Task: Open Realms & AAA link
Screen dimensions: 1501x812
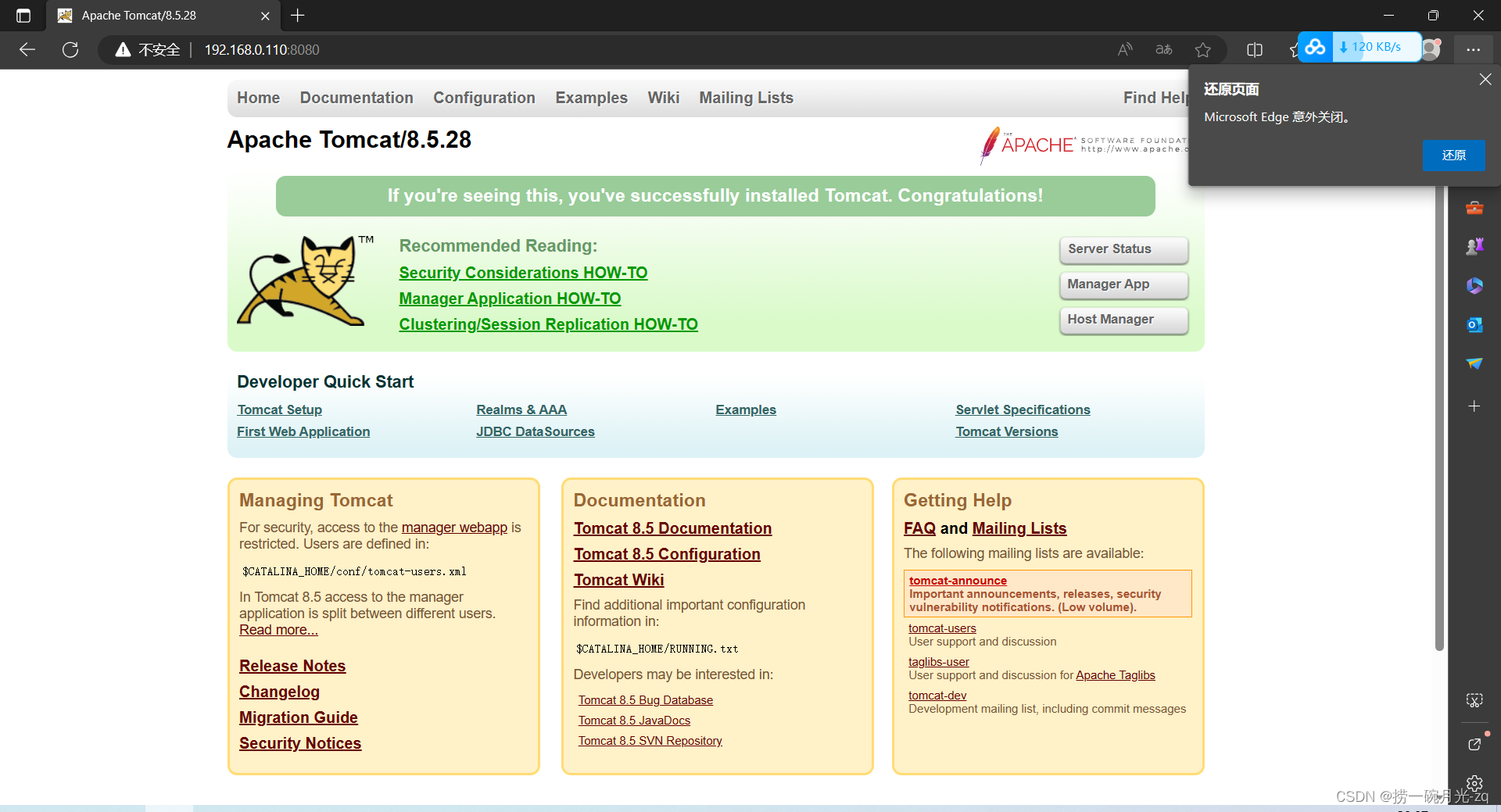Action: tap(521, 410)
